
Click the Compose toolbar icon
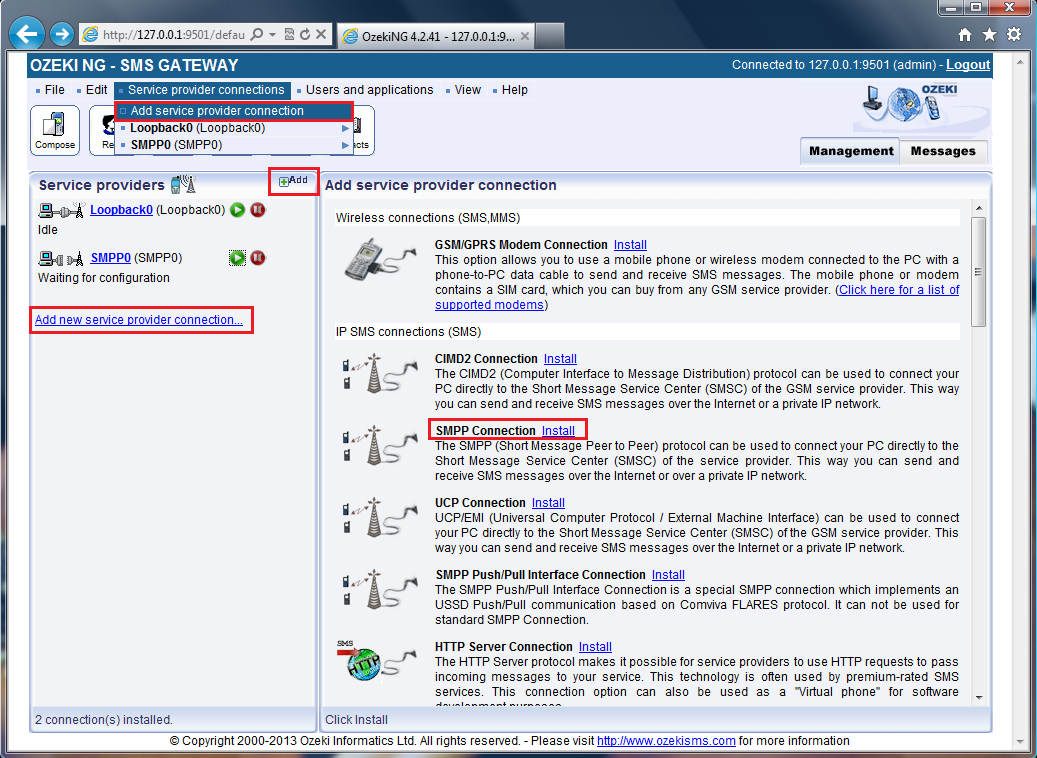click(x=55, y=130)
